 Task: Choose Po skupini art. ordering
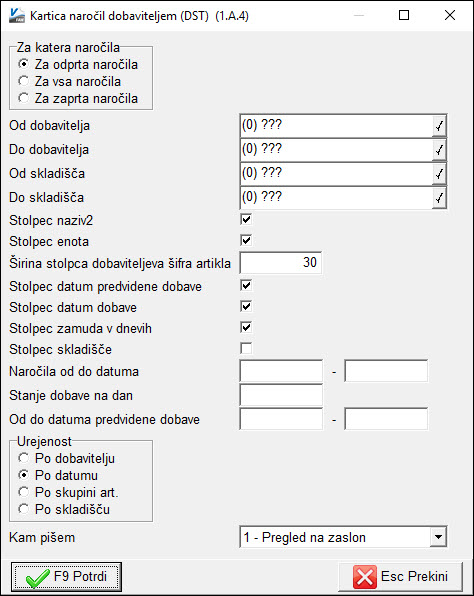pyautogui.click(x=24, y=492)
